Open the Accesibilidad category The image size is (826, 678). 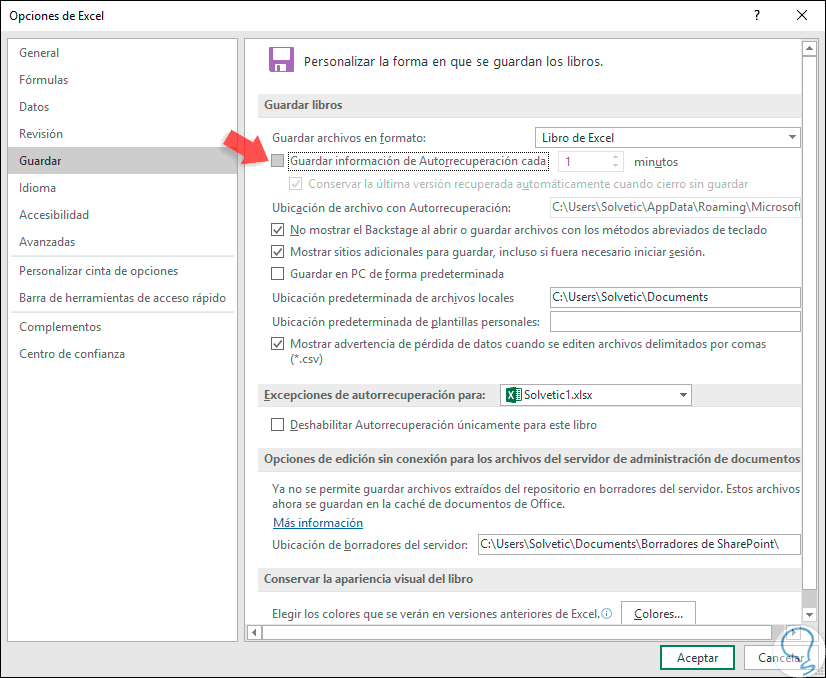click(x=122, y=214)
